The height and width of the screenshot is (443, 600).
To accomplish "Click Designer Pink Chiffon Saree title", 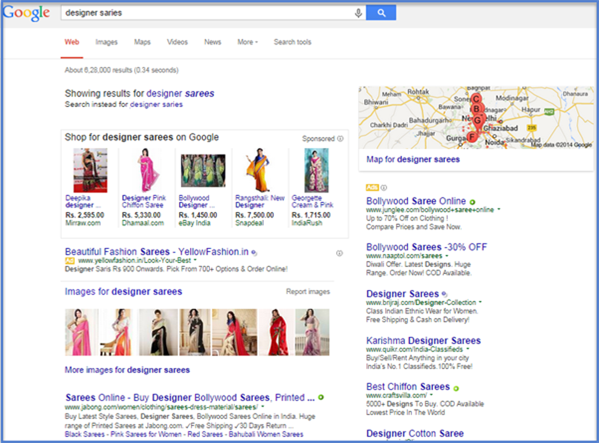I will click(x=143, y=201).
